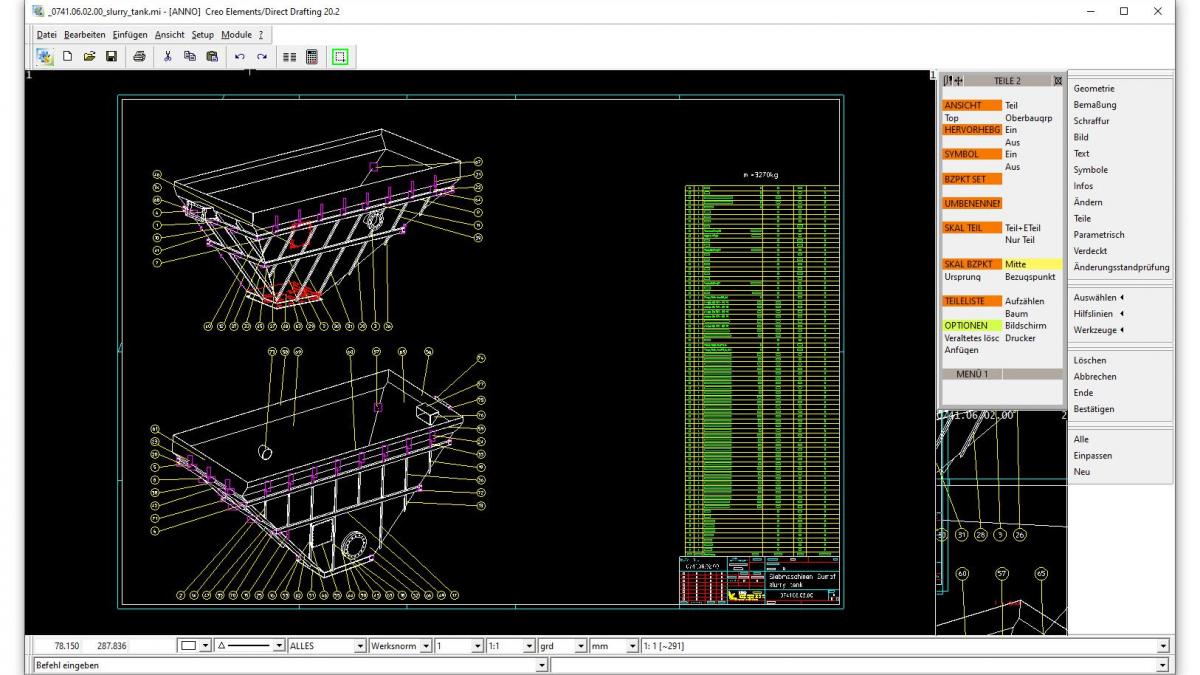This screenshot has width=1200, height=675.
Task: Set HERVORHEBG option to Ein
Action: pyautogui.click(x=1011, y=130)
